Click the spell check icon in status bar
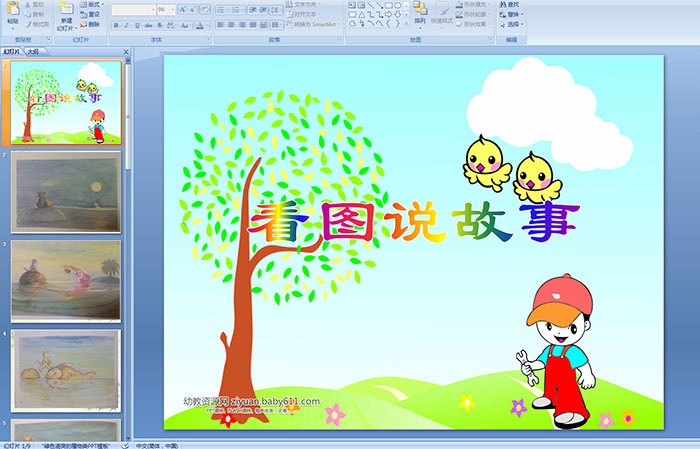The image size is (700, 449). pos(125,445)
